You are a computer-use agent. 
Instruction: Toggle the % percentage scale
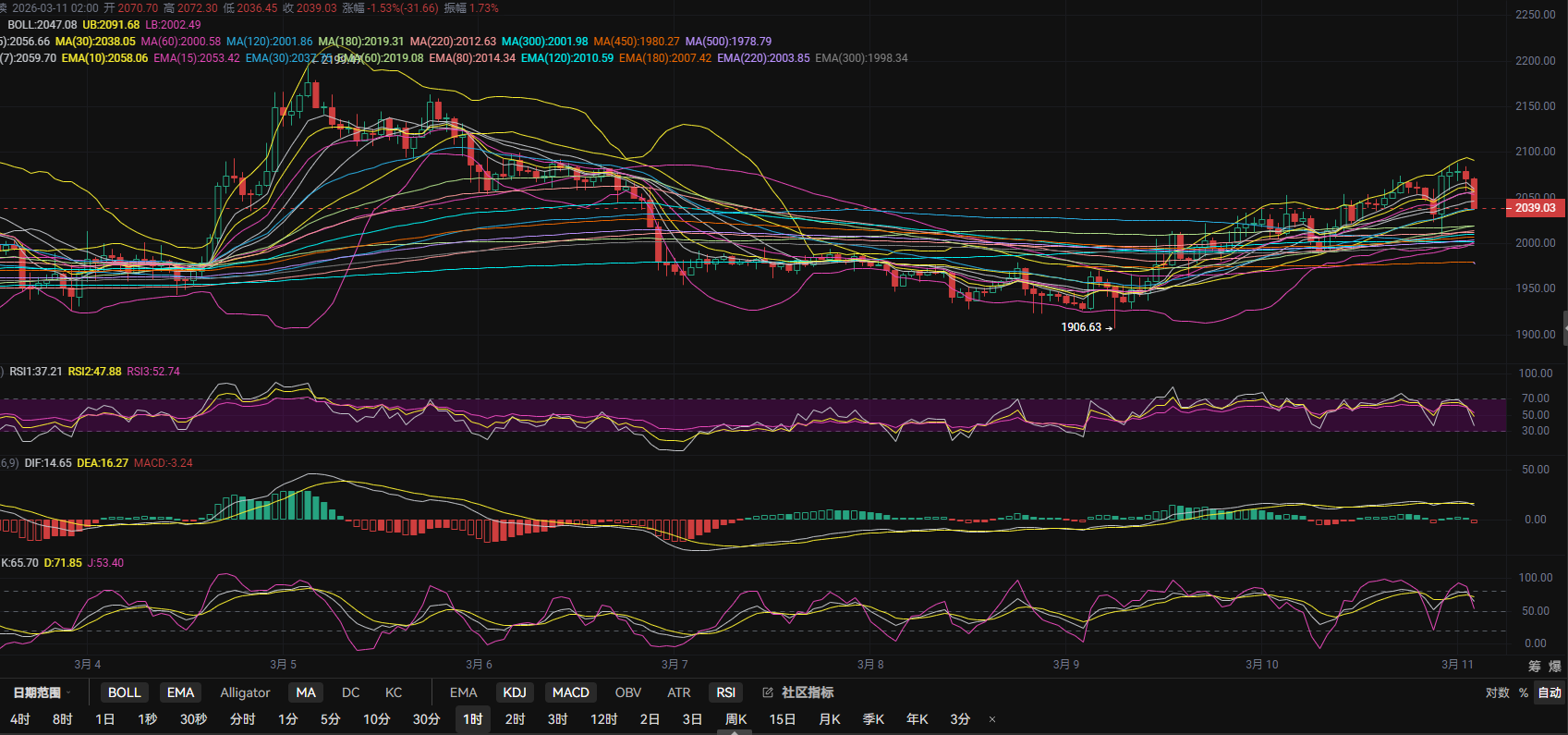pyautogui.click(x=1523, y=692)
